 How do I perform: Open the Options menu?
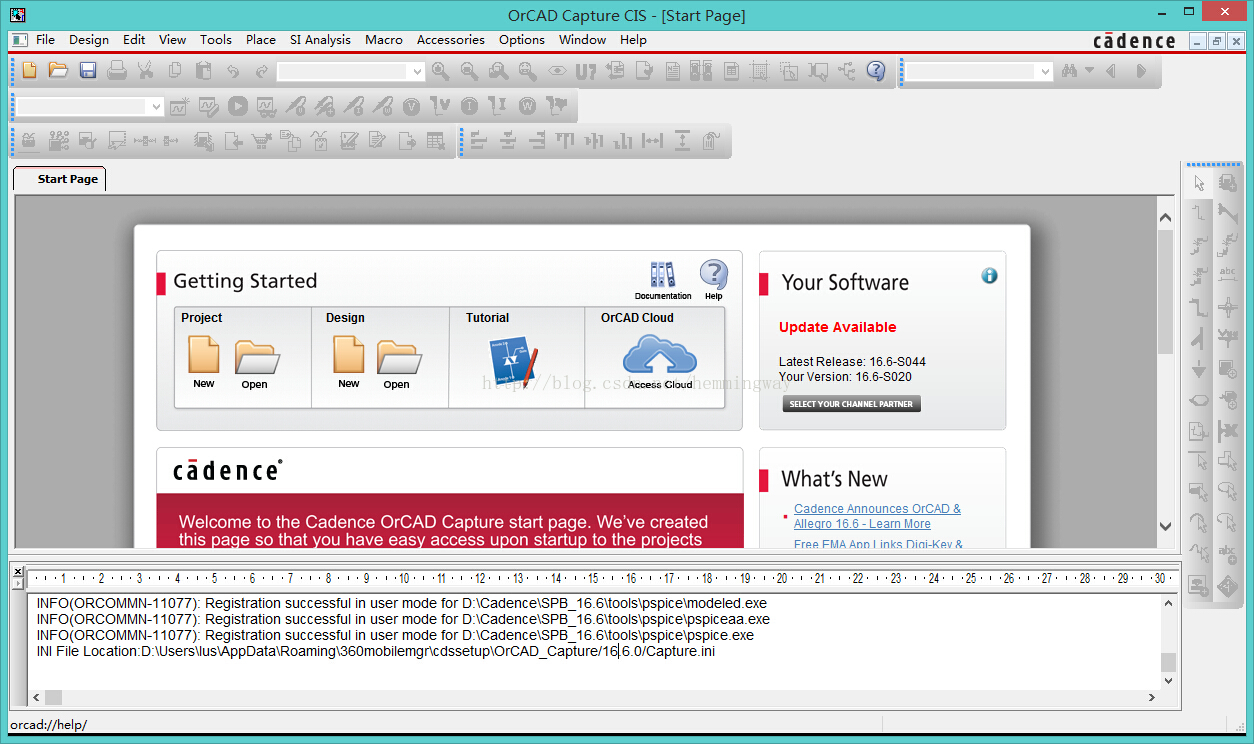(522, 40)
